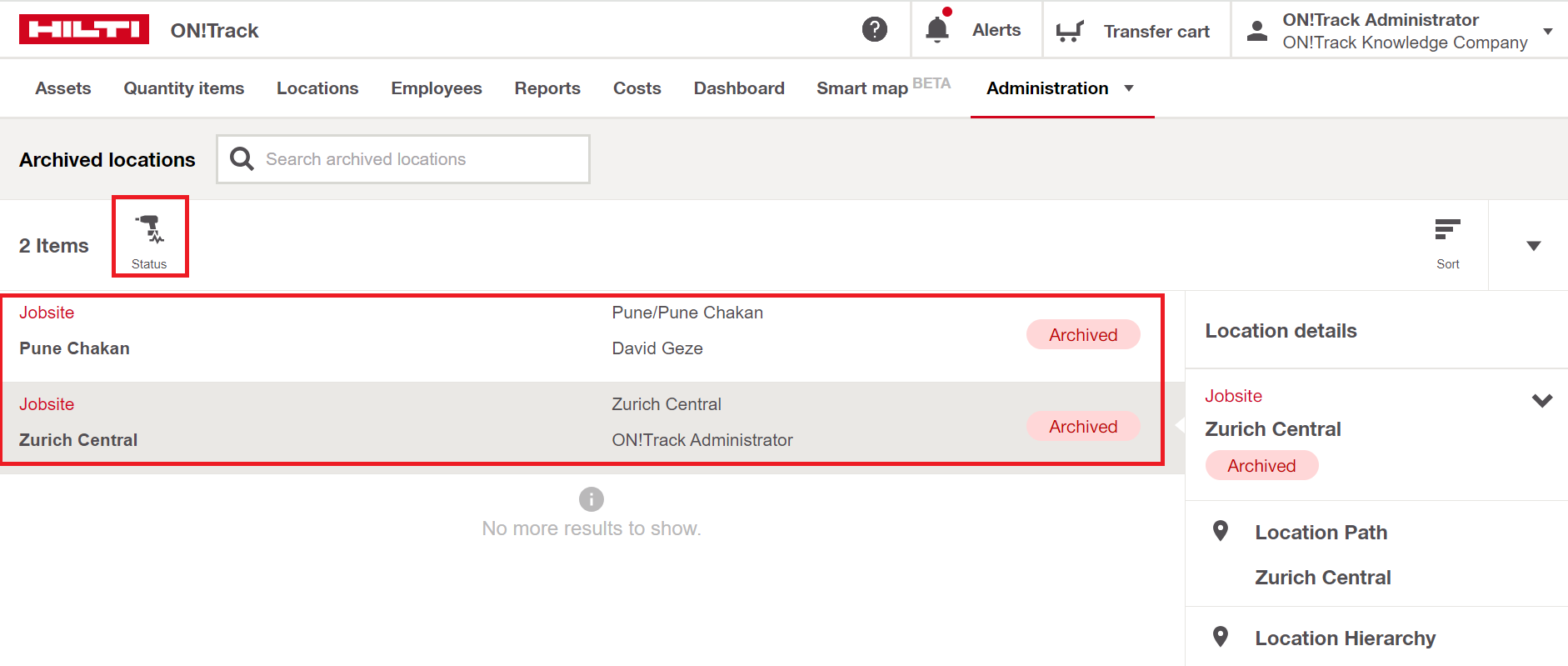
Task: Open the transfer cart icon
Action: (x=1069, y=32)
